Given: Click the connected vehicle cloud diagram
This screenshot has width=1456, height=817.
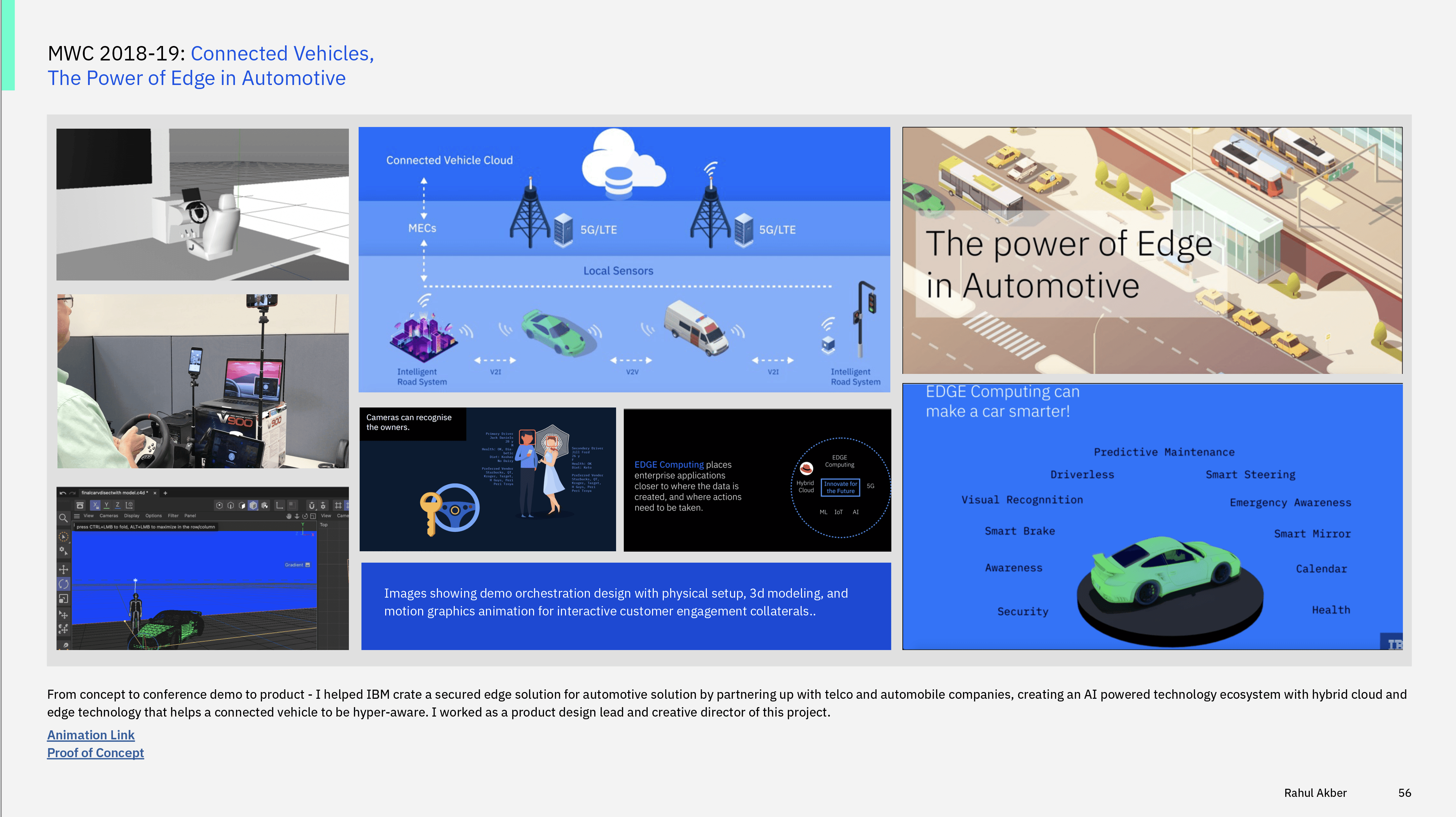Looking at the screenshot, I should 624,259.
